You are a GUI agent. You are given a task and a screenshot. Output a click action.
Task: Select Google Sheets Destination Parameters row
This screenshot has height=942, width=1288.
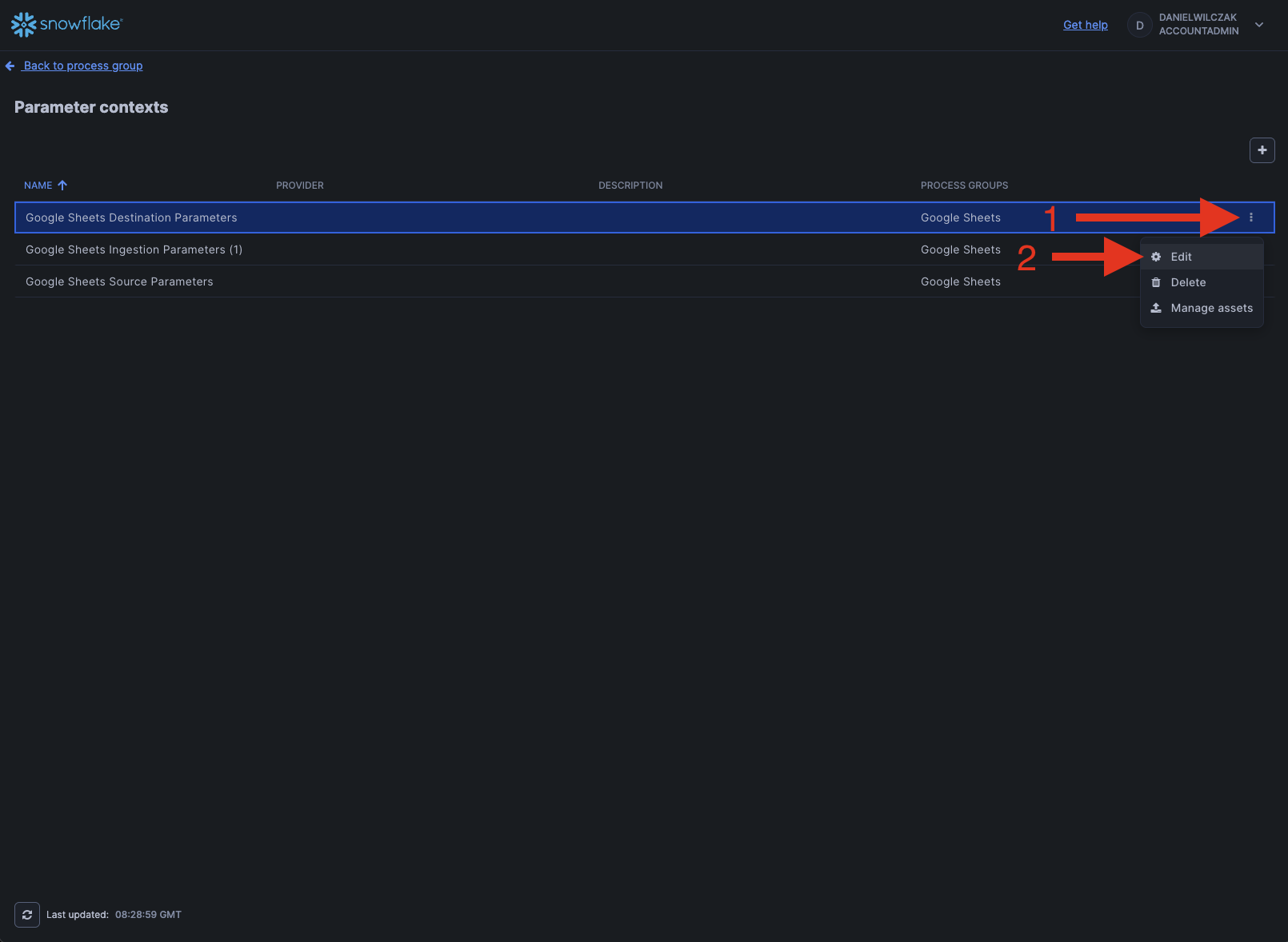click(x=131, y=218)
